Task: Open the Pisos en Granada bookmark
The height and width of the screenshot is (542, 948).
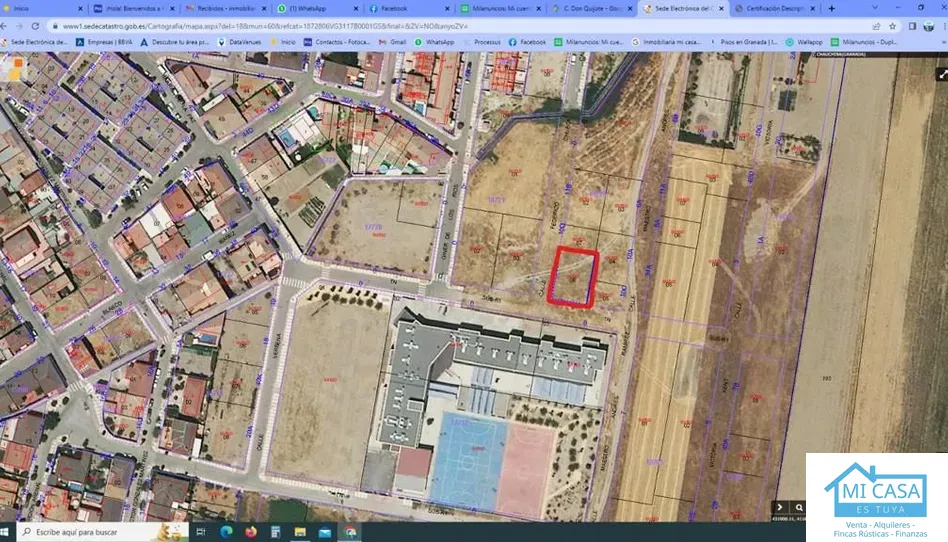Action: [744, 42]
